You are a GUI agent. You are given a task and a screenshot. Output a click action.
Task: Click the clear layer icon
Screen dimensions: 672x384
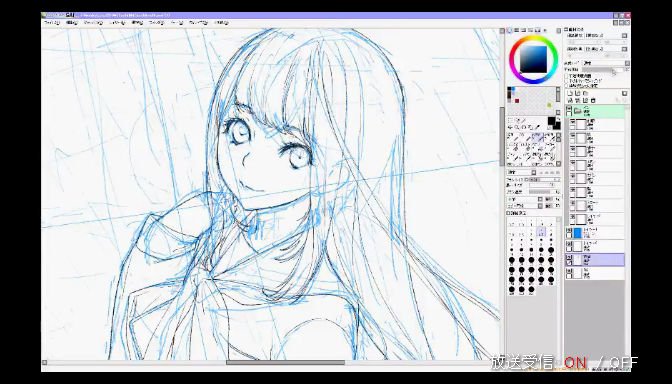point(585,100)
